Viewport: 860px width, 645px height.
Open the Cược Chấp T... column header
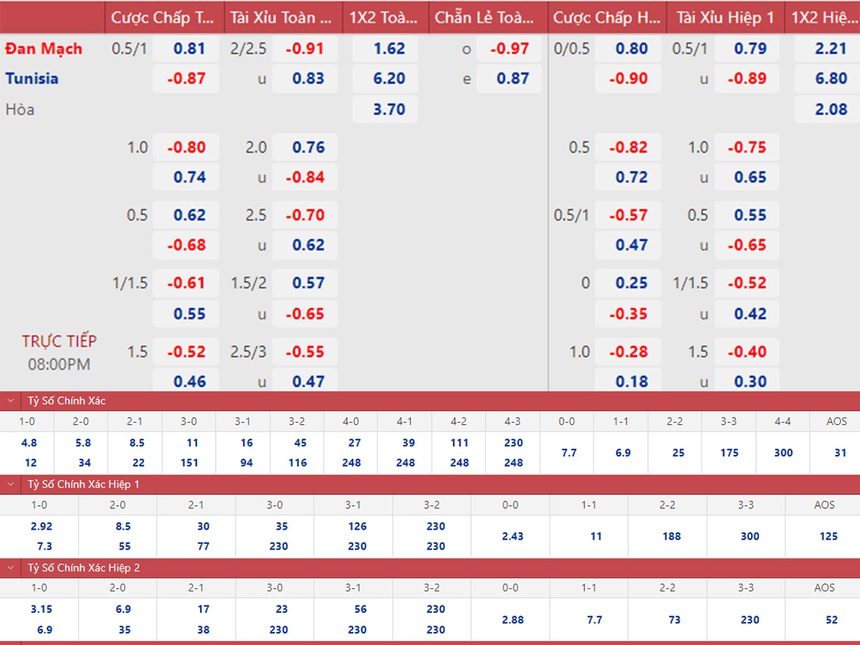(162, 18)
